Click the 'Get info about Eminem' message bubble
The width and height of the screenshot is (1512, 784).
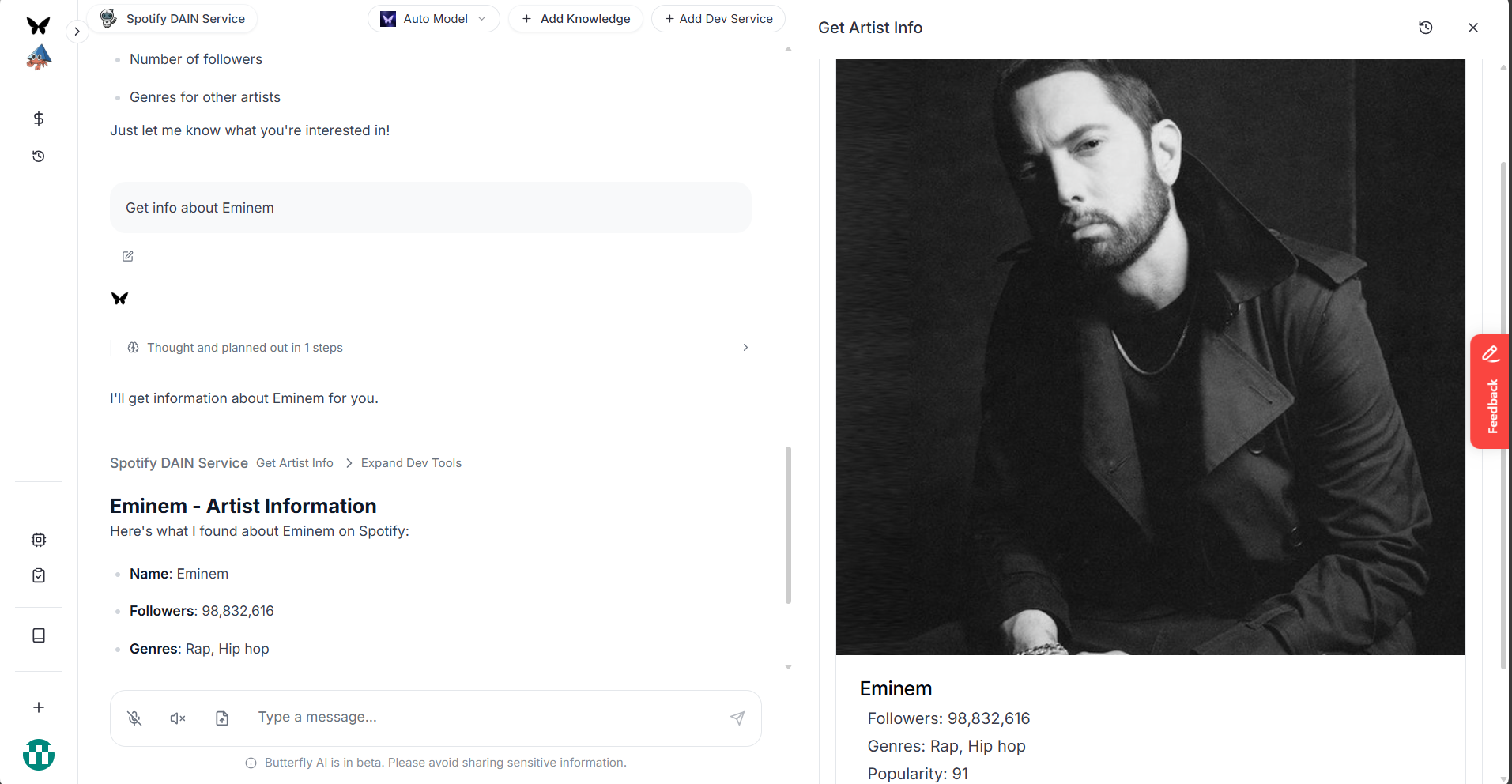[x=431, y=208]
